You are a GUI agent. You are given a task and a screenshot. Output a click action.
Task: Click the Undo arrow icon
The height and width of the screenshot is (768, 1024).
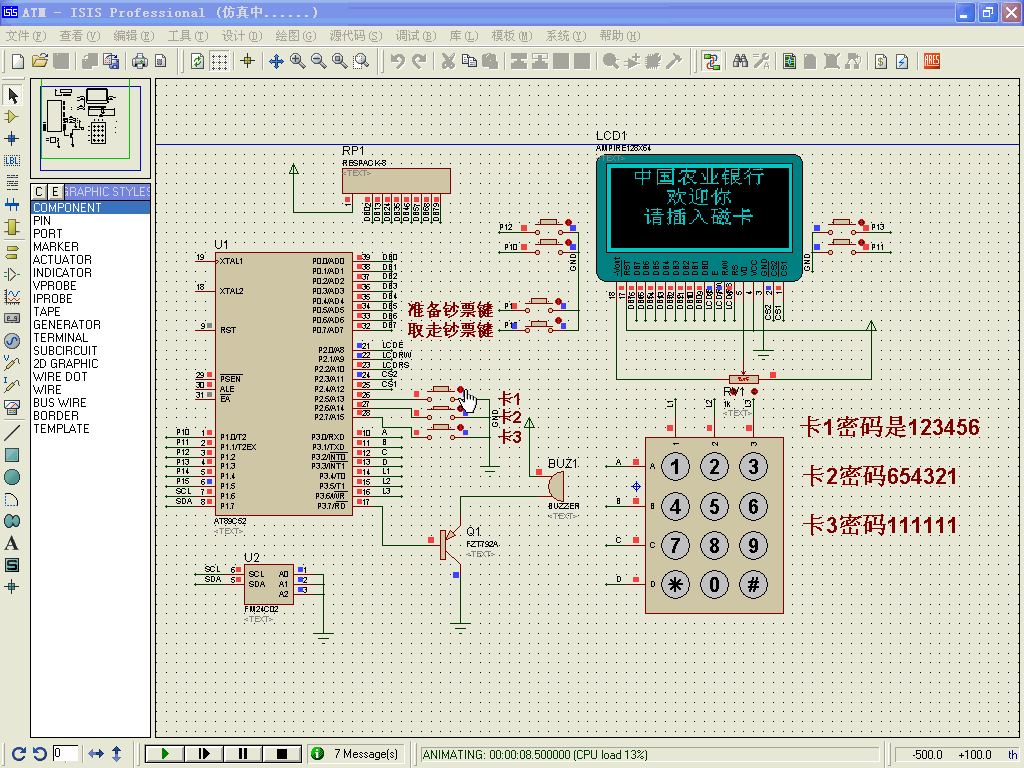point(397,61)
